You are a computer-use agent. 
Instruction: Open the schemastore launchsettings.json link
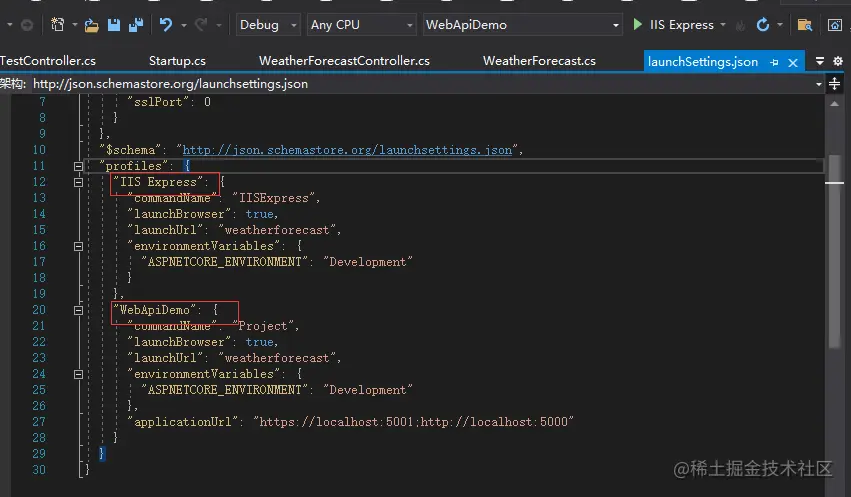[347, 150]
